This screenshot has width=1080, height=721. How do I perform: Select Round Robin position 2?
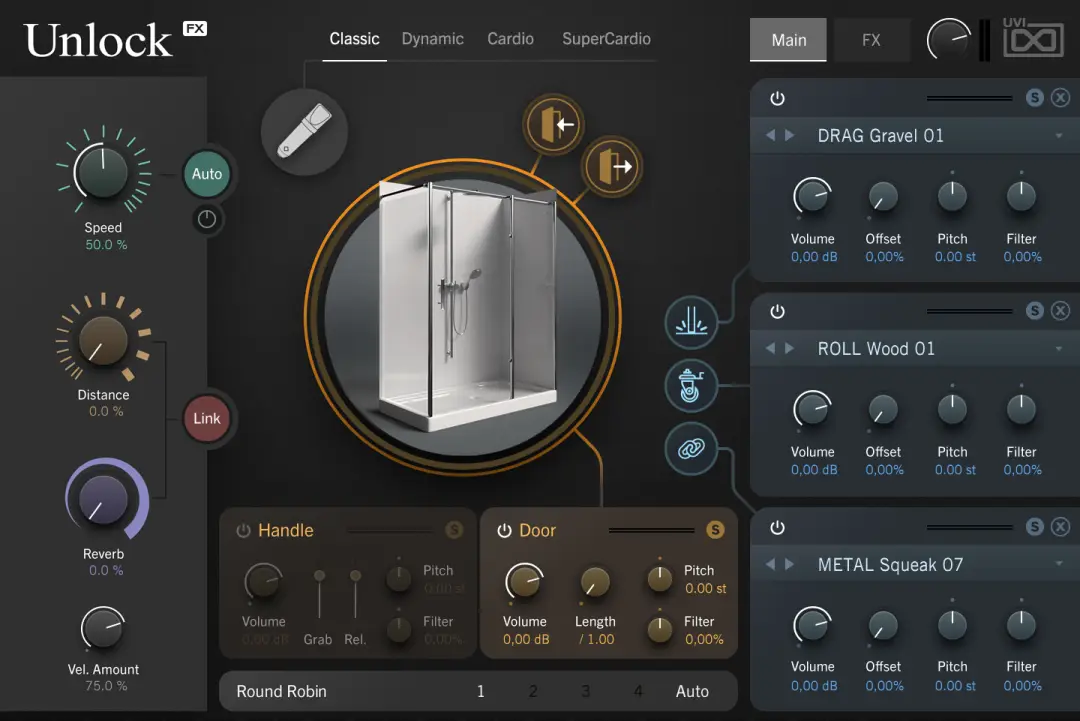click(532, 691)
